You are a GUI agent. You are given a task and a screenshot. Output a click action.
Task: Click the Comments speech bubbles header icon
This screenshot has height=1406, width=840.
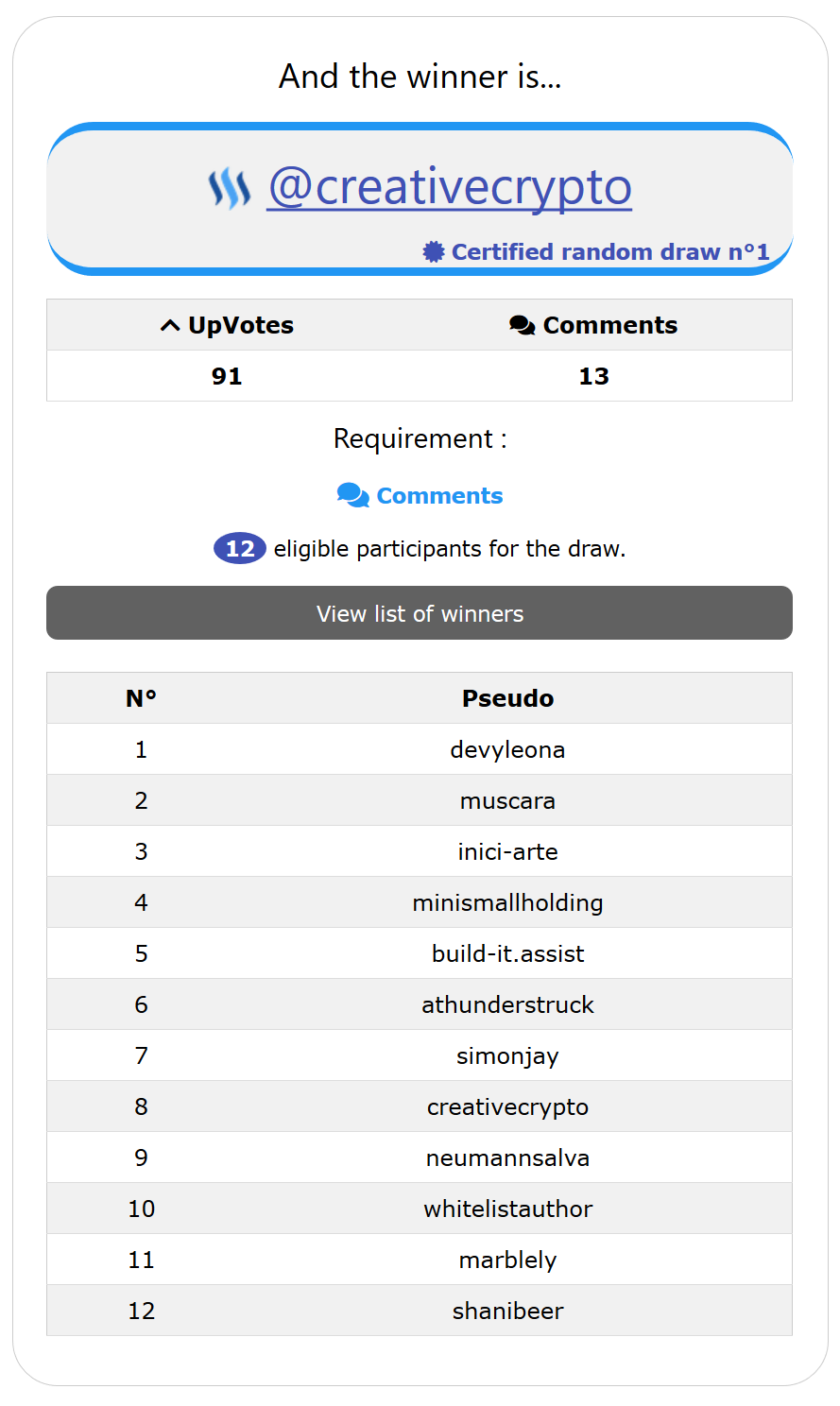523,326
